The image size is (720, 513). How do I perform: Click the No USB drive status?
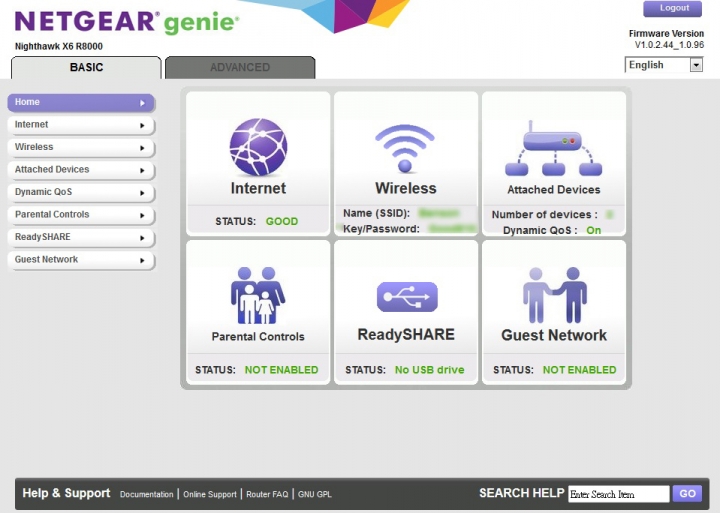click(x=430, y=370)
